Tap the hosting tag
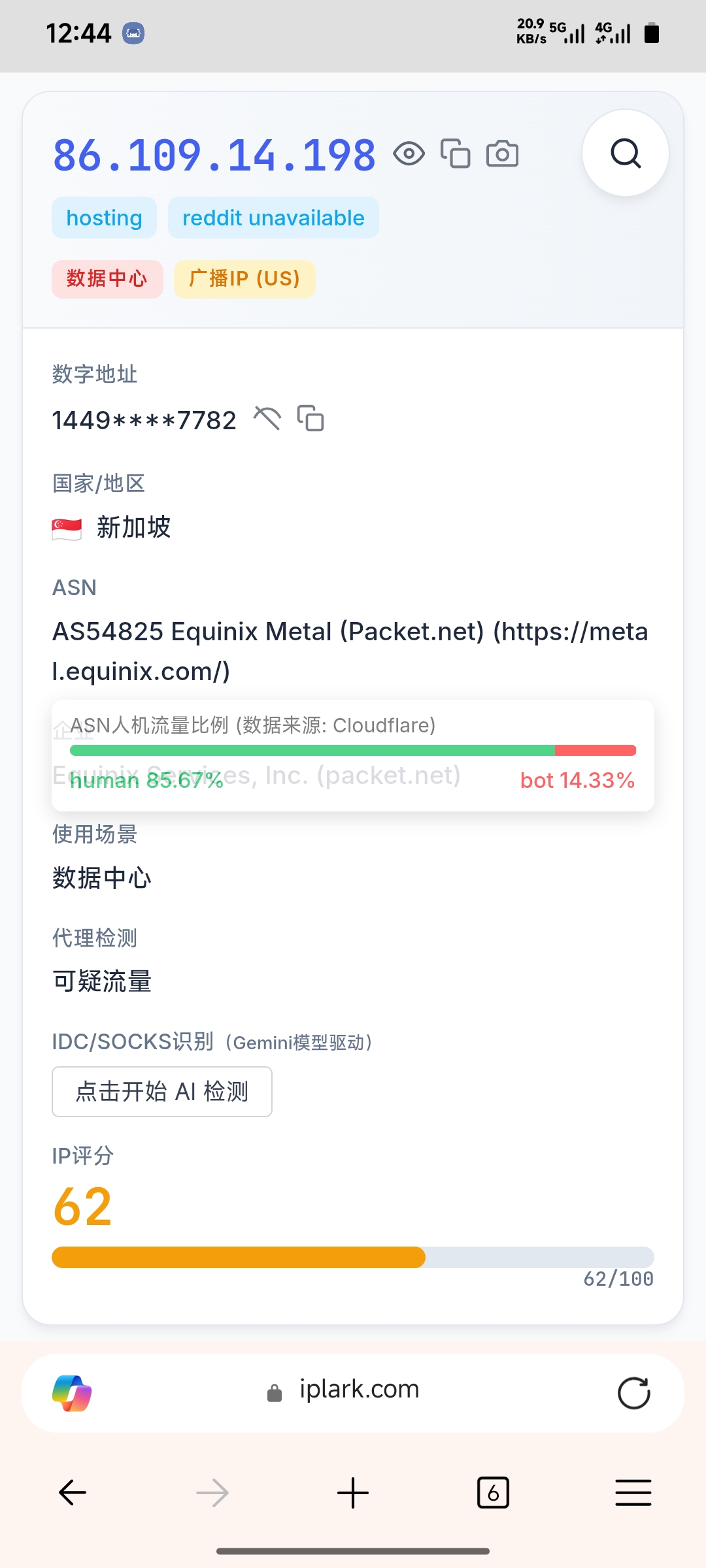This screenshot has width=706, height=1568. click(105, 218)
